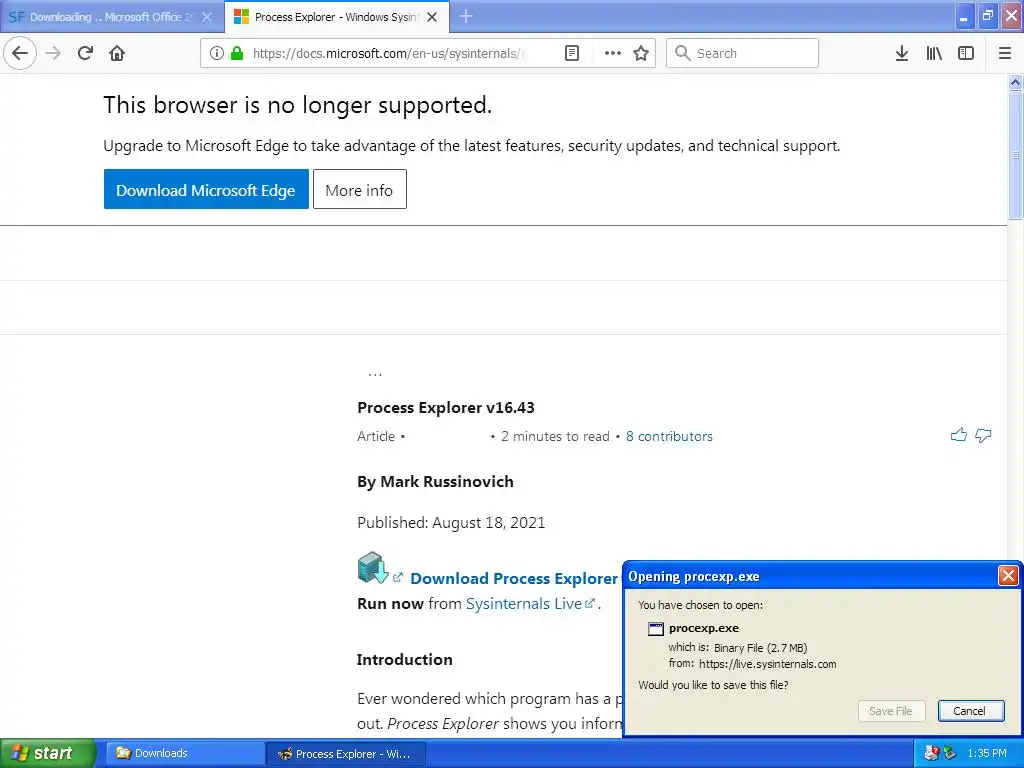Click the By Mark Russinovich byline
Screen dimensions: 1024x768
pos(436,482)
